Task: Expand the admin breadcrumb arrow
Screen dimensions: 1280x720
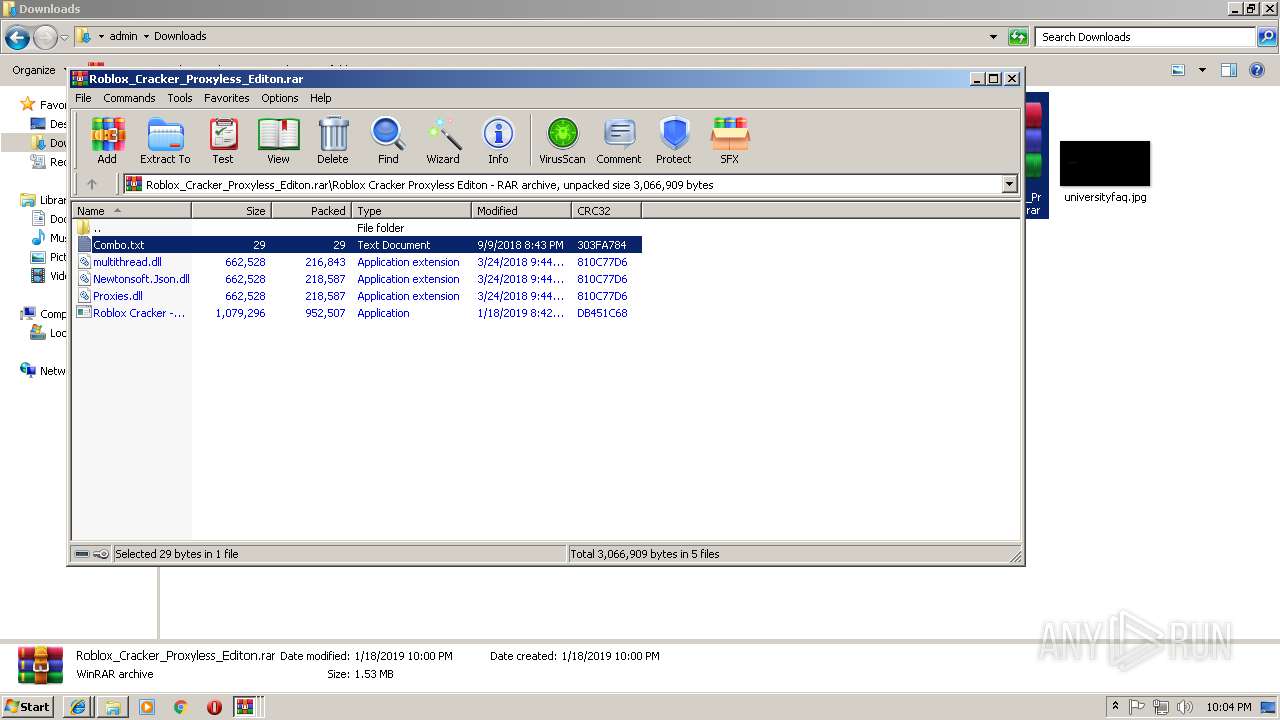Action: (x=146, y=37)
